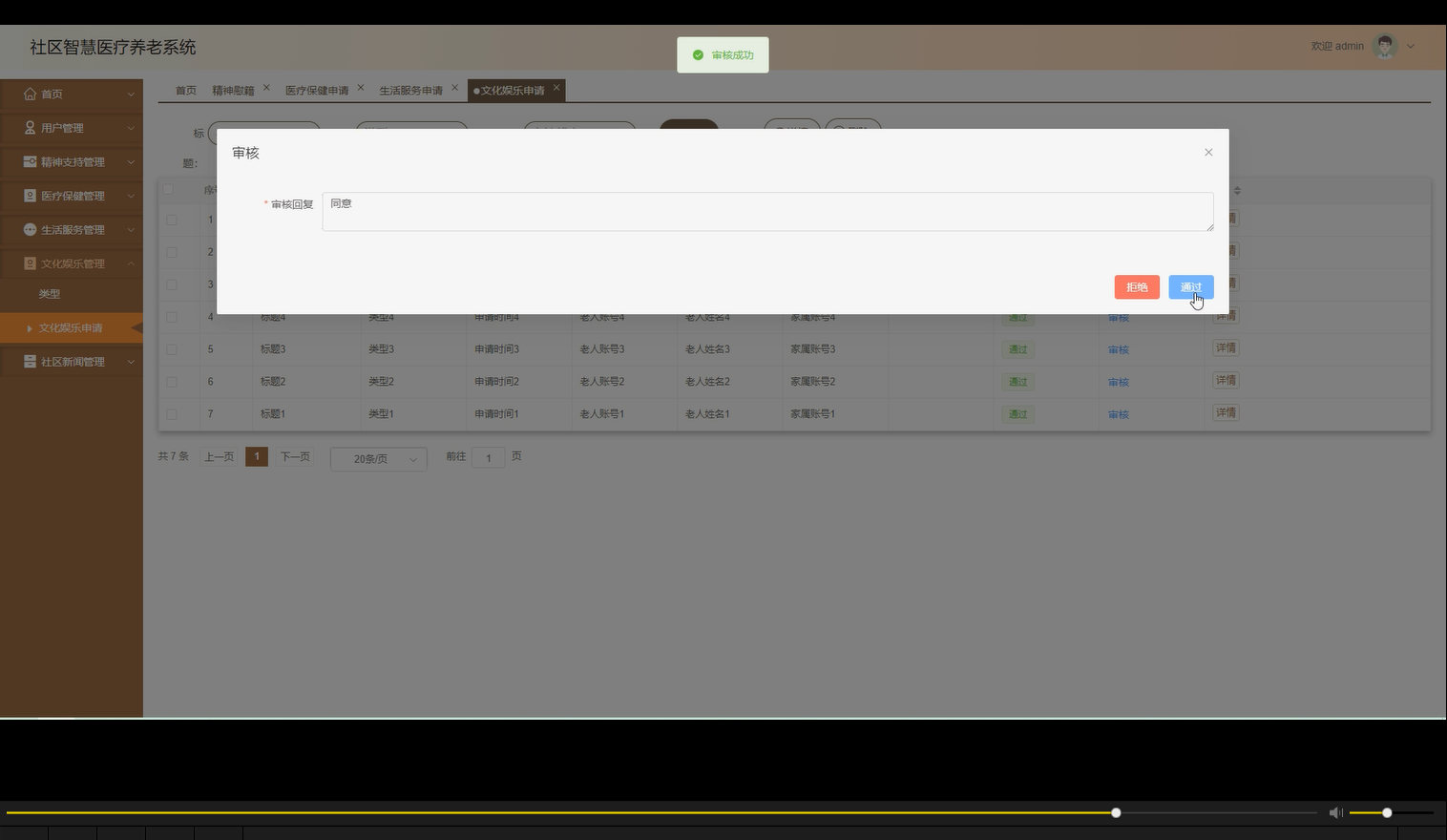Open the 类型 submenu item in sidebar
The width and height of the screenshot is (1447, 840).
(x=50, y=294)
